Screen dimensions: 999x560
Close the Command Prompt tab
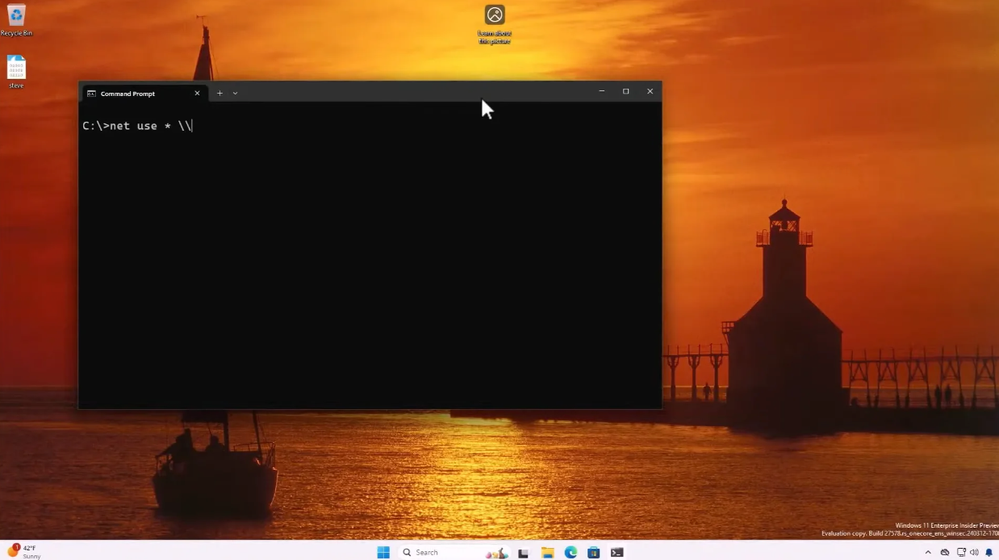point(197,93)
